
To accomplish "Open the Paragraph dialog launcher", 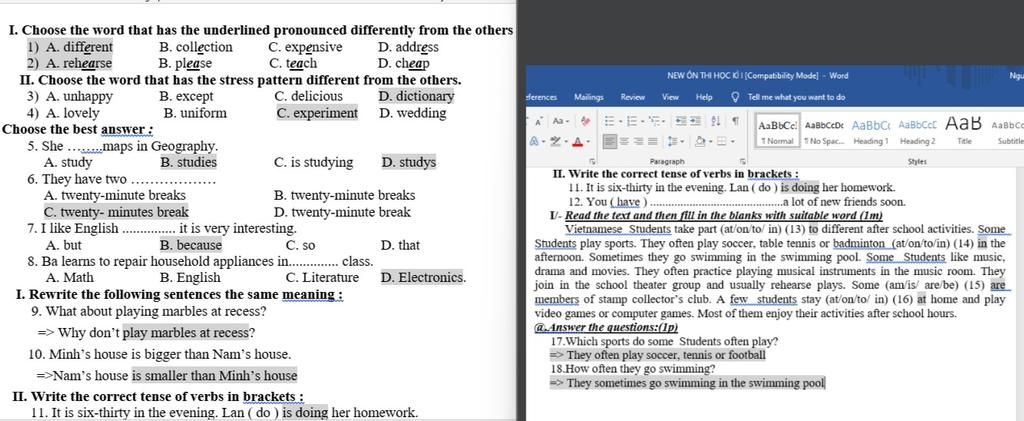I will pos(743,162).
